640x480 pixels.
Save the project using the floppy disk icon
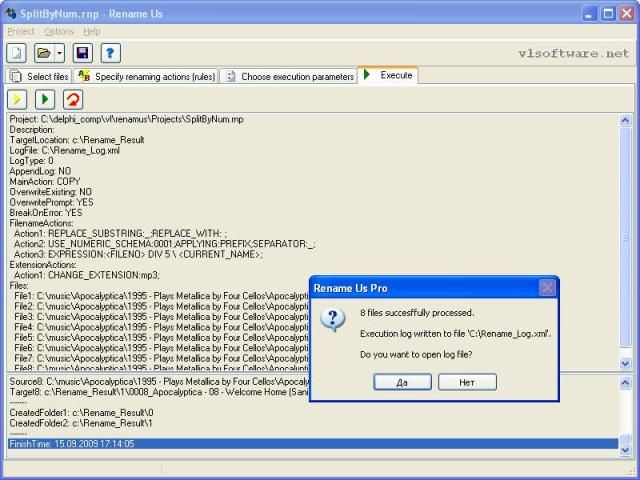[x=83, y=53]
